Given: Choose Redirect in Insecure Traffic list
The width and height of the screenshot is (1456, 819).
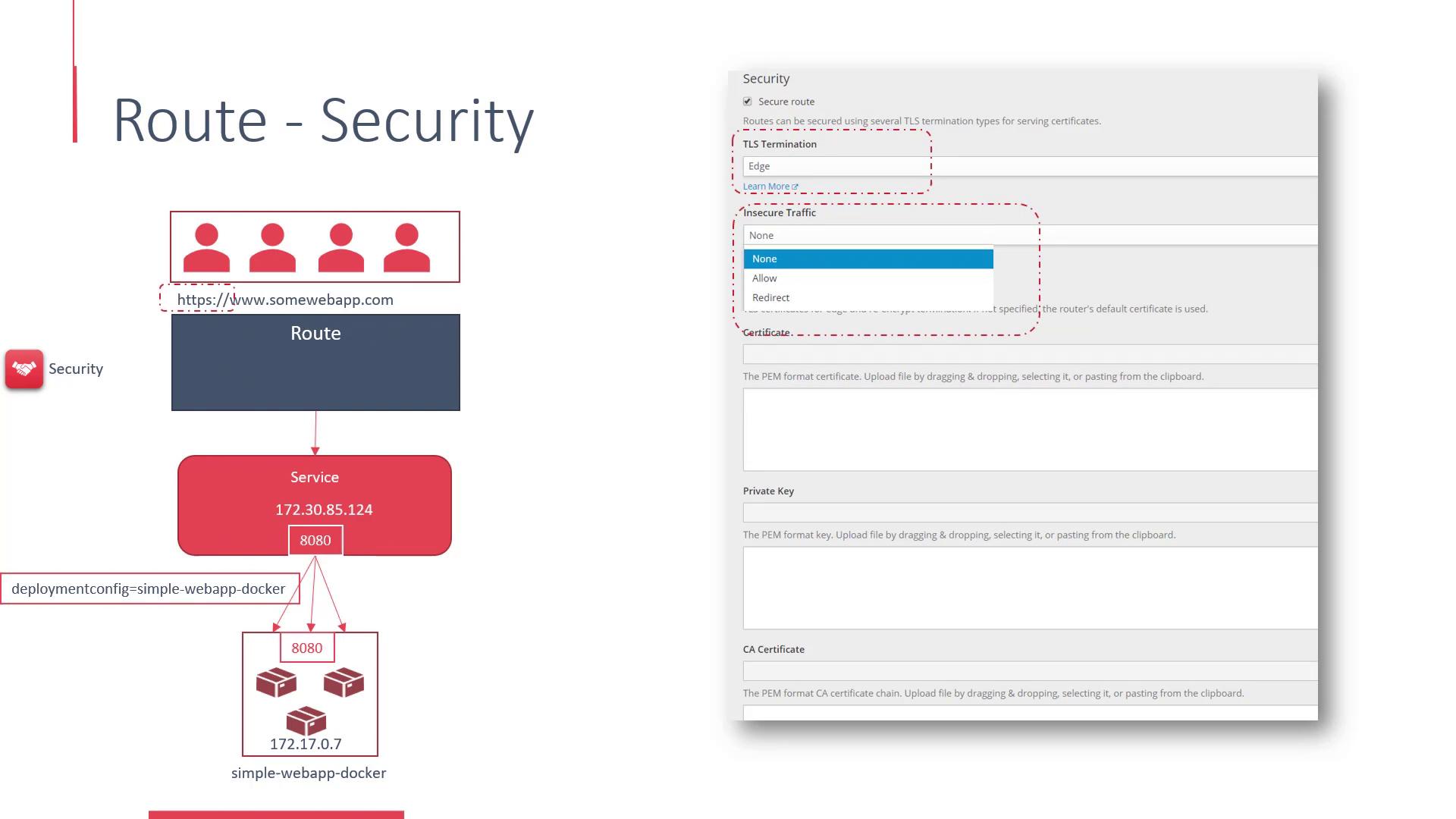Looking at the screenshot, I should tap(770, 298).
